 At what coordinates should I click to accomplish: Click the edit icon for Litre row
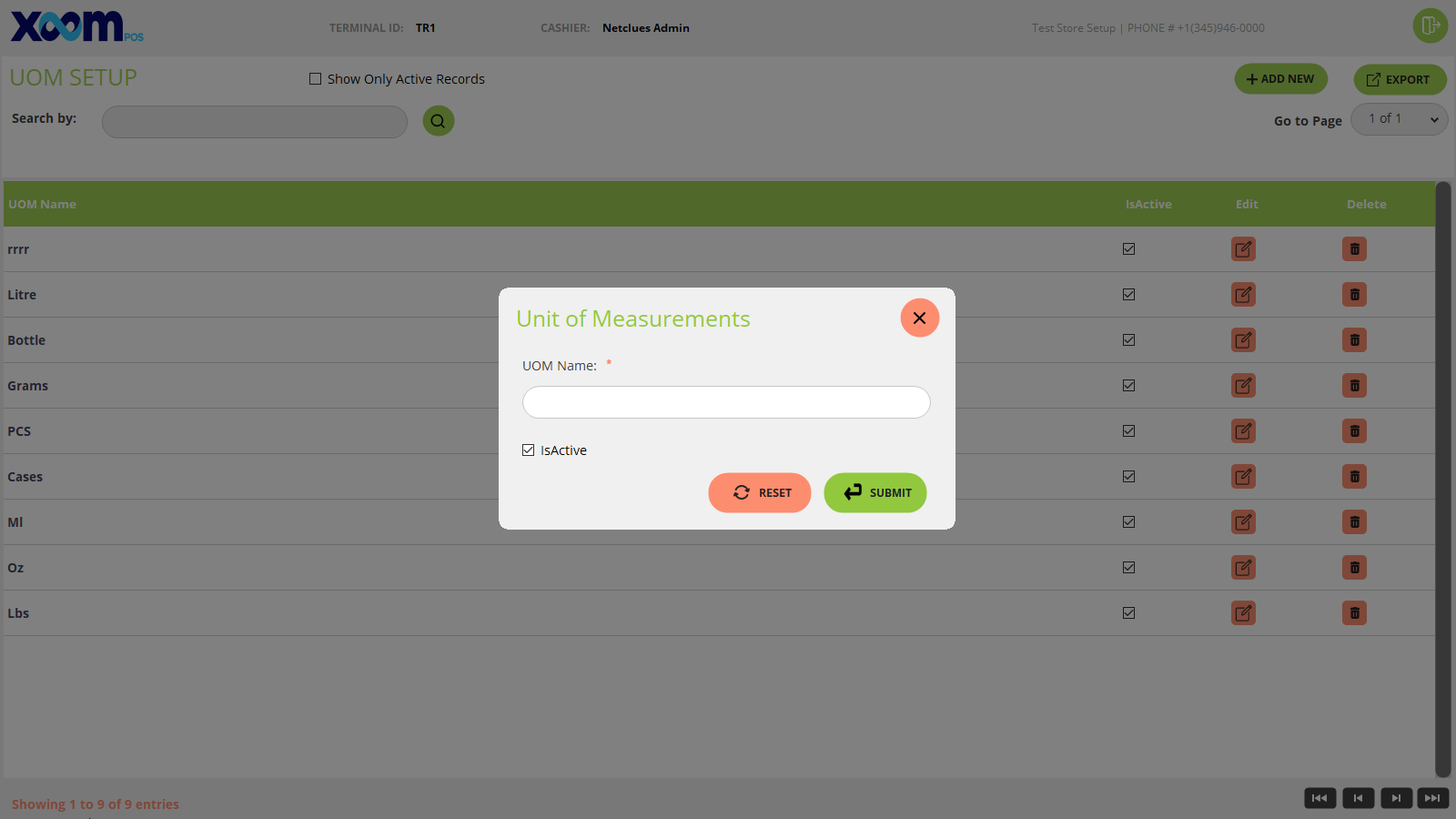1243,295
